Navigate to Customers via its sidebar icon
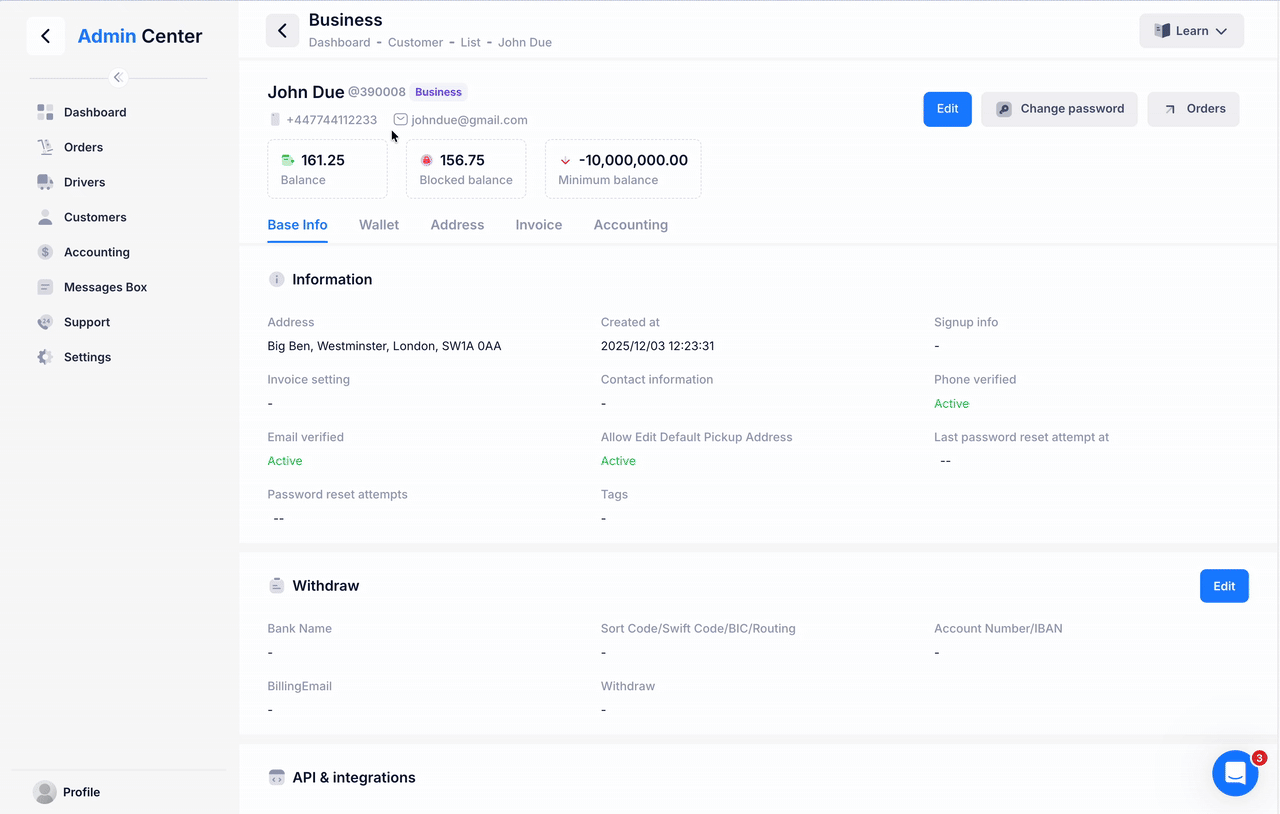This screenshot has height=814, width=1280. pyautogui.click(x=45, y=217)
